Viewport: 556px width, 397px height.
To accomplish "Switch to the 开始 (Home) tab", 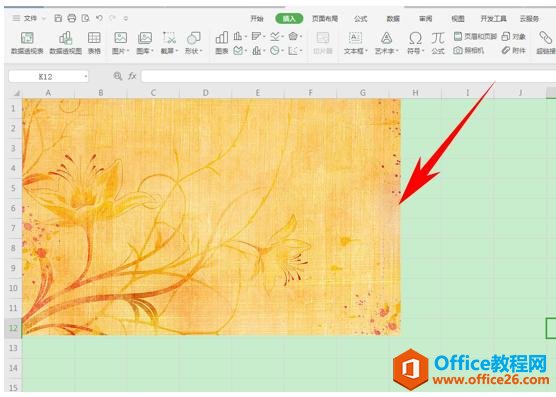I will coord(257,18).
